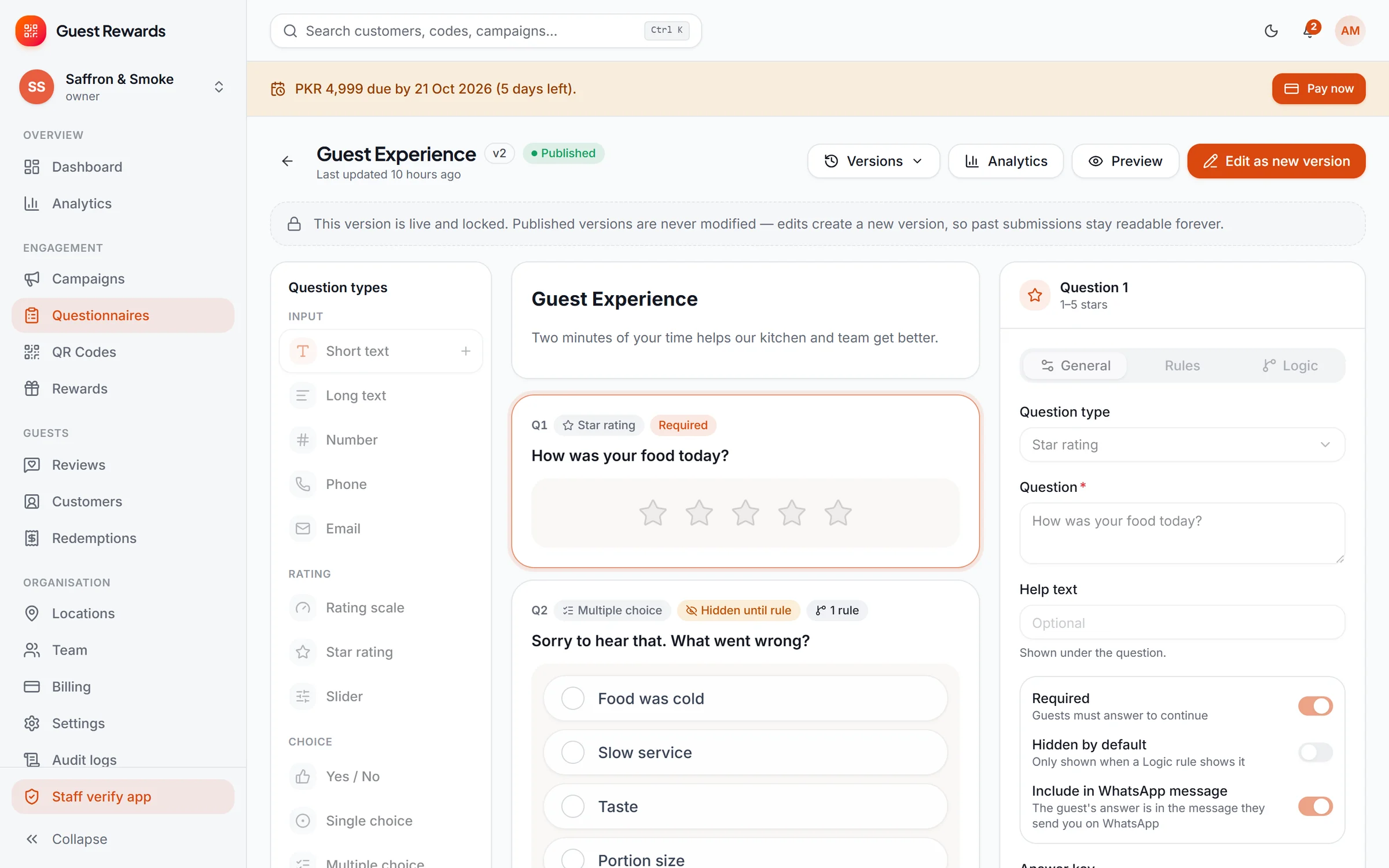Focus the search customers field
This screenshot has height=868, width=1389.
pos(486,31)
